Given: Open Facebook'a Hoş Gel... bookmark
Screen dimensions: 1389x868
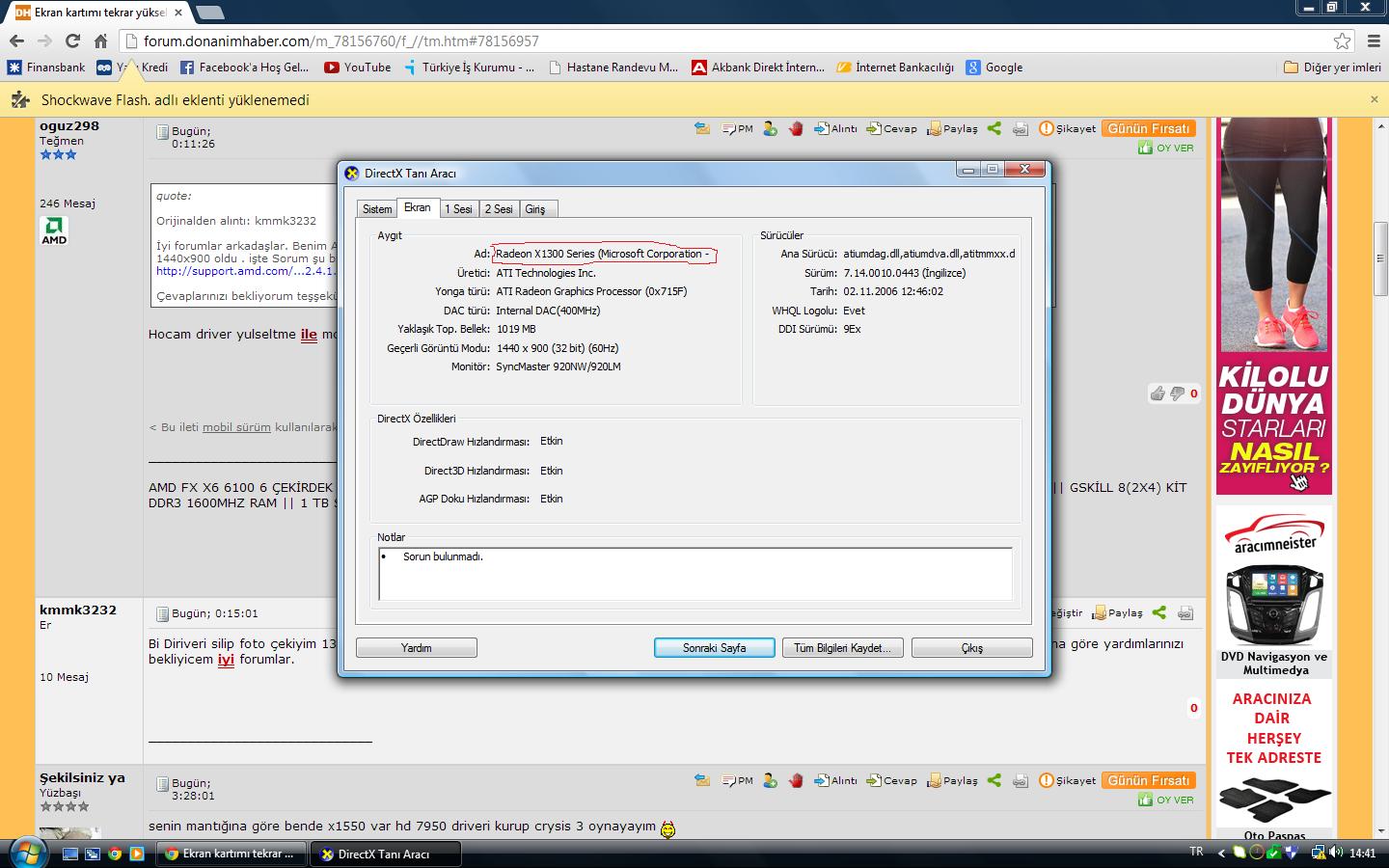Looking at the screenshot, I should [x=244, y=68].
